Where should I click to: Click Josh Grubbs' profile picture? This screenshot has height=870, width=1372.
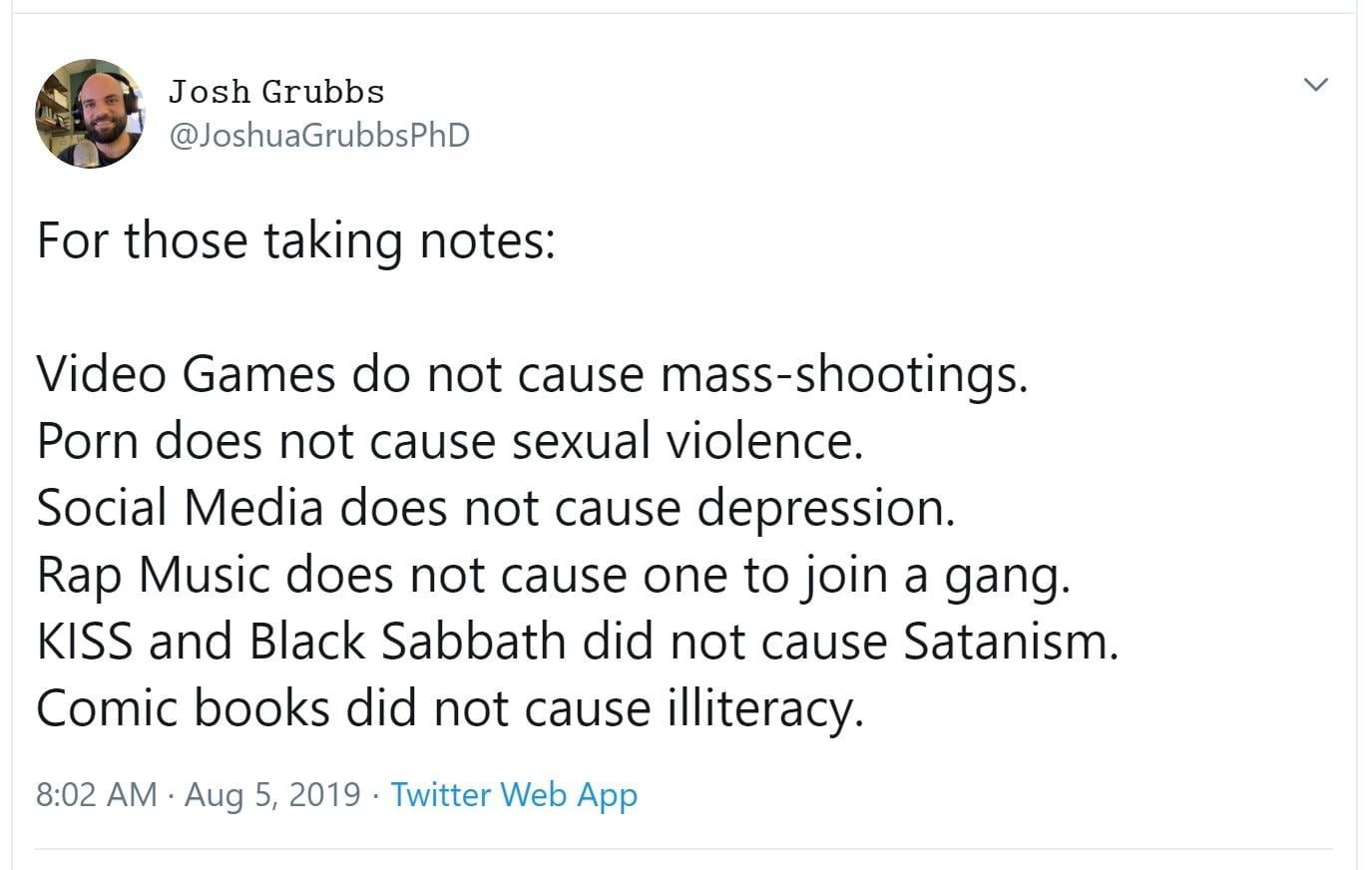click(x=90, y=113)
